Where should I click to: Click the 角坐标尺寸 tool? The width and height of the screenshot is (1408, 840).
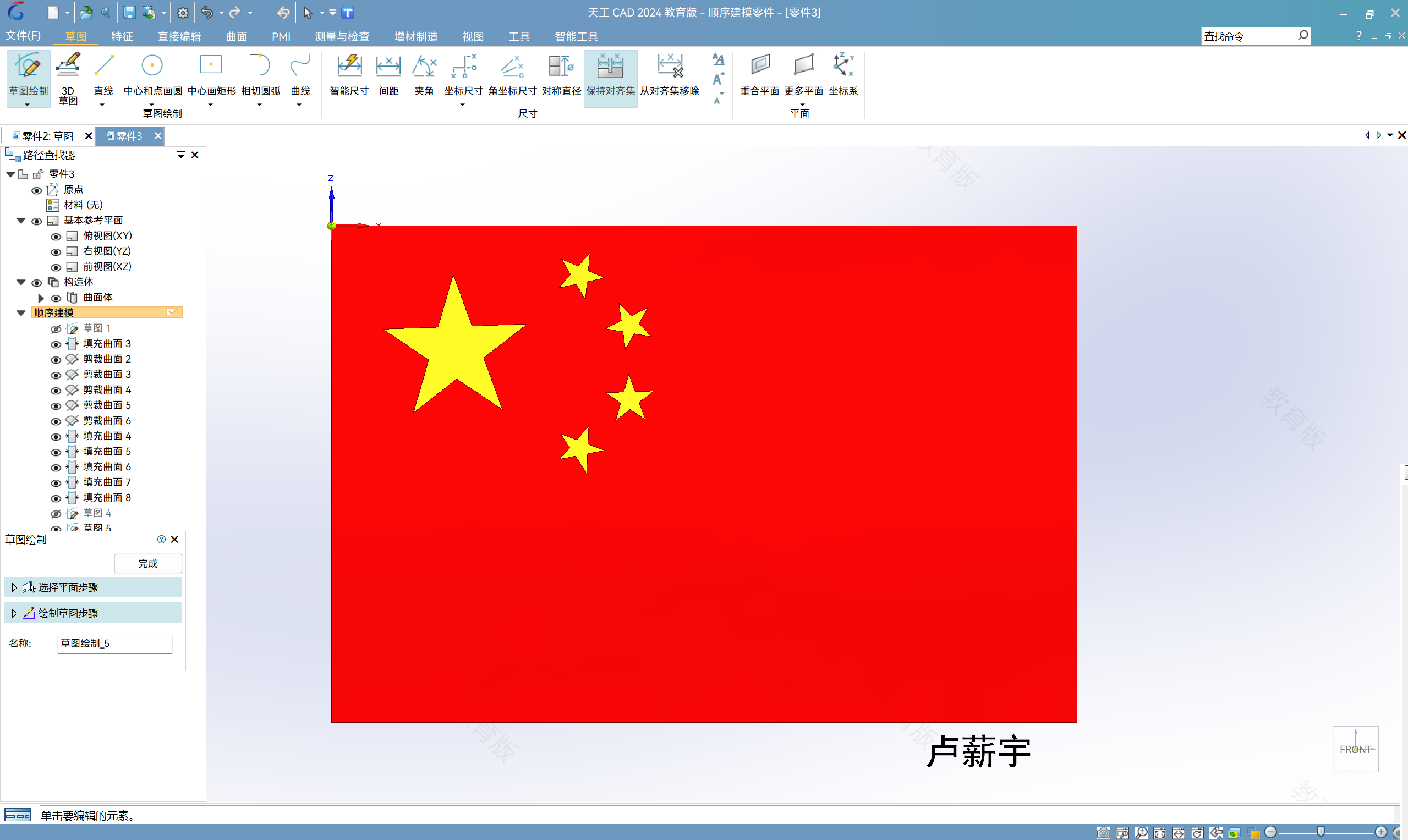coord(512,75)
